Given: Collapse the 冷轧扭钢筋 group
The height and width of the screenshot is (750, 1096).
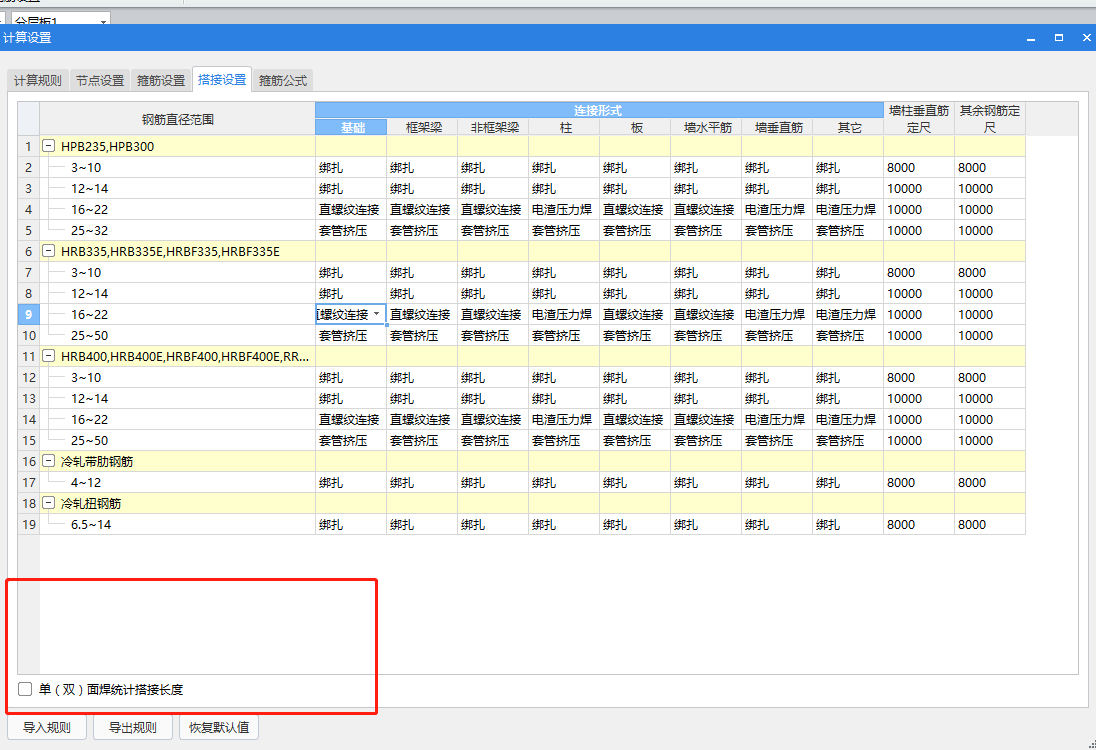Looking at the screenshot, I should pyautogui.click(x=49, y=503).
